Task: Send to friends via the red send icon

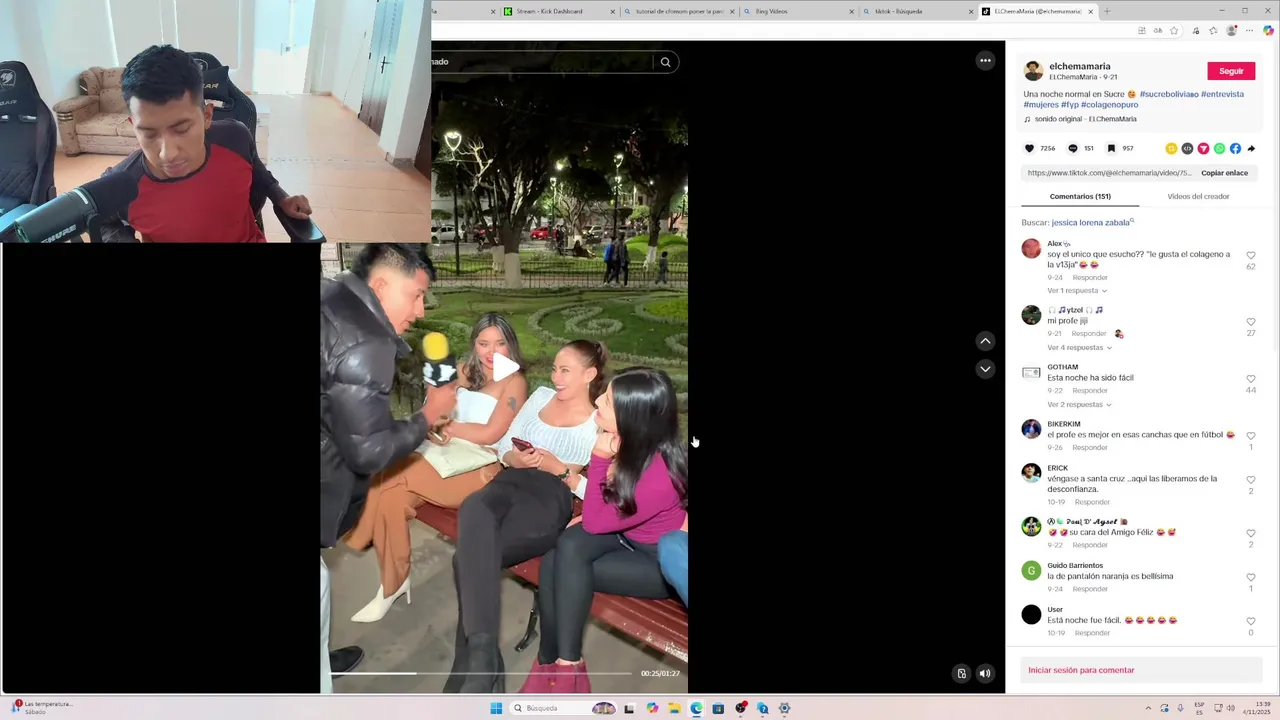Action: 1203,148
